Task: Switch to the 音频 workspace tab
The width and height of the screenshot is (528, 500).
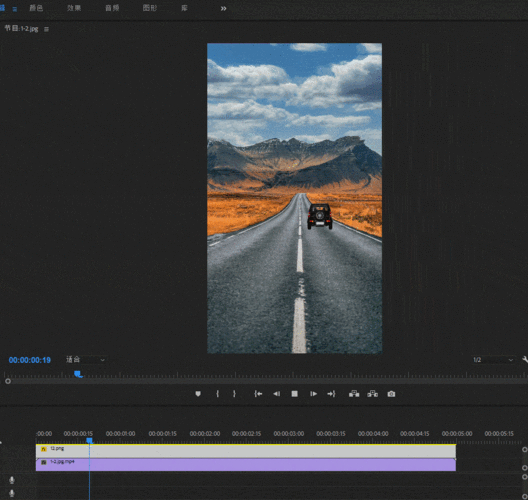Action: coord(112,8)
